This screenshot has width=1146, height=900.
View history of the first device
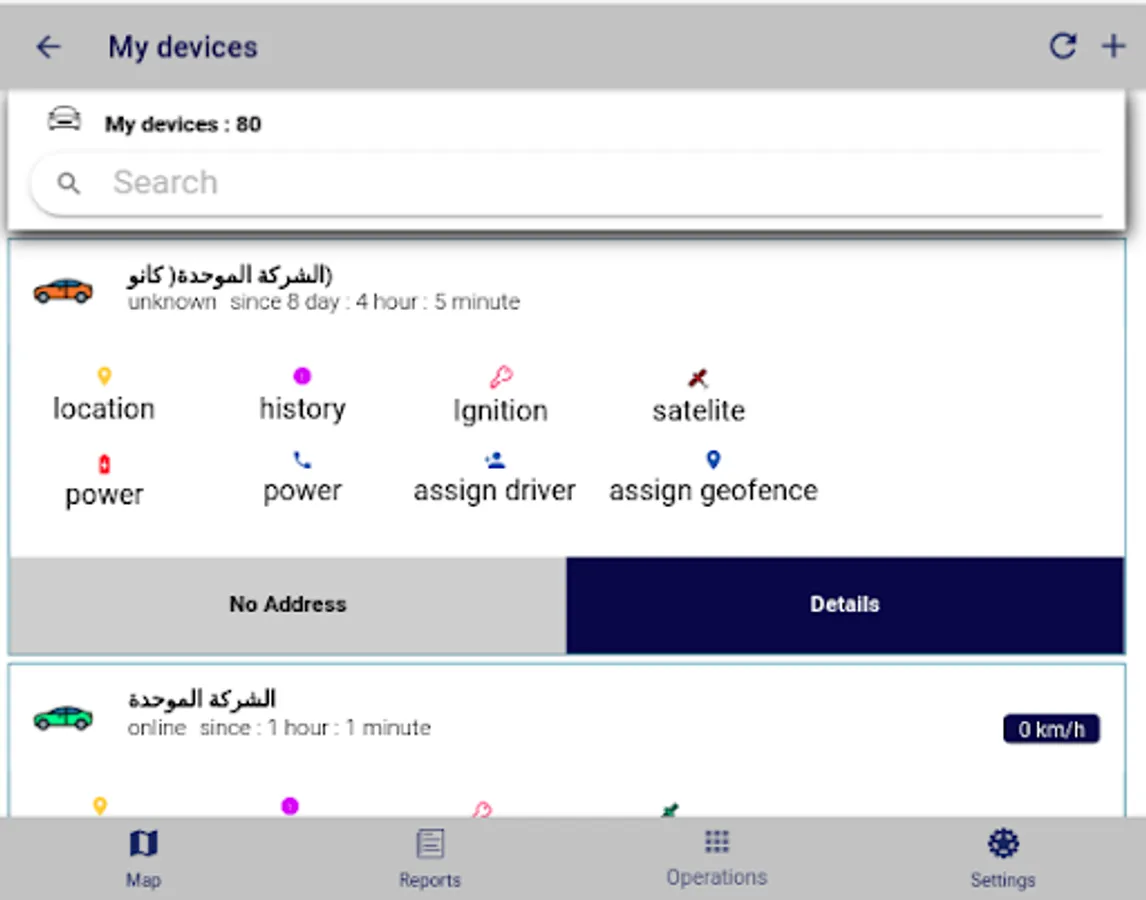(302, 396)
